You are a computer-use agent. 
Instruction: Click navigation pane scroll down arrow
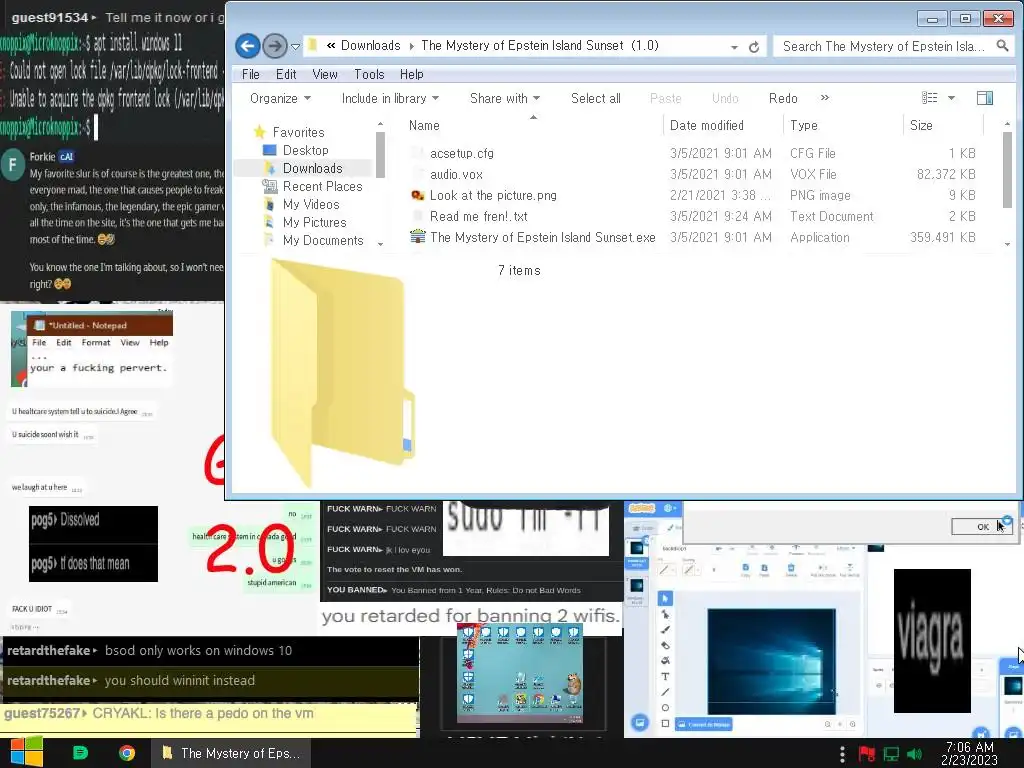tap(380, 244)
